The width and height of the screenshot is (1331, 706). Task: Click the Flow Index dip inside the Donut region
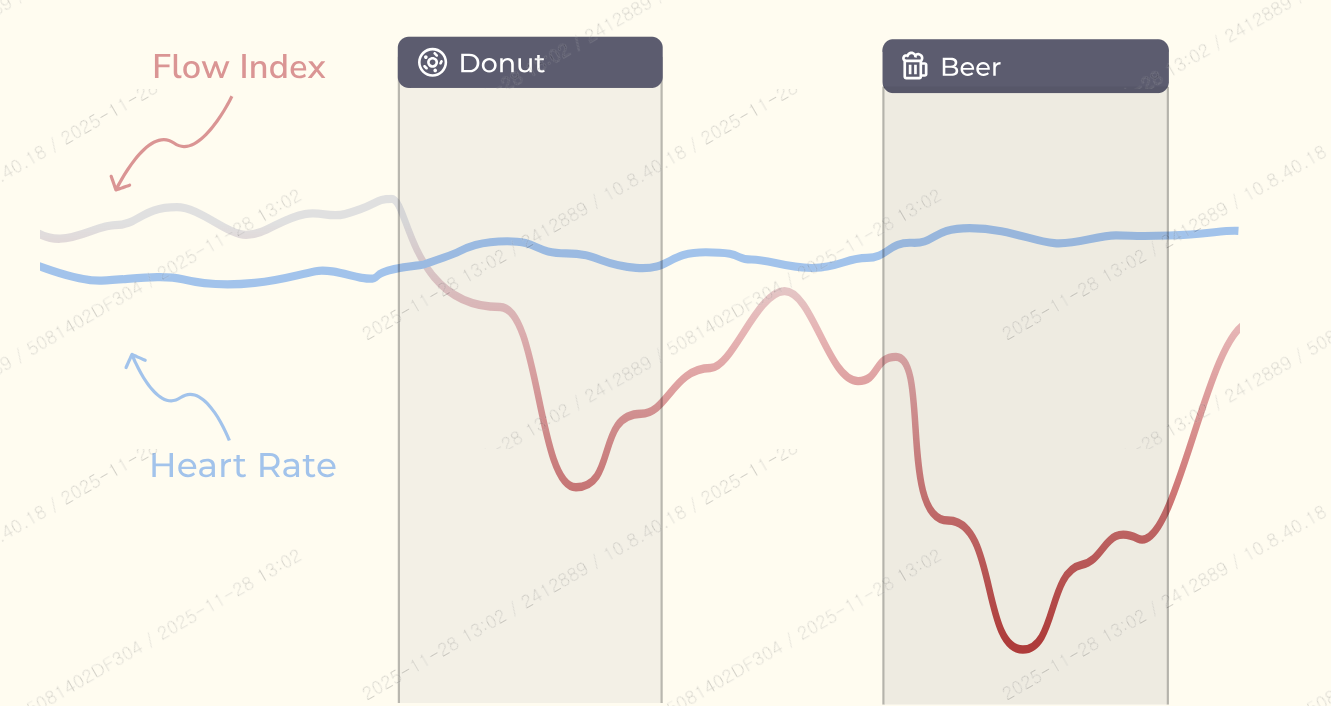[x=577, y=485]
